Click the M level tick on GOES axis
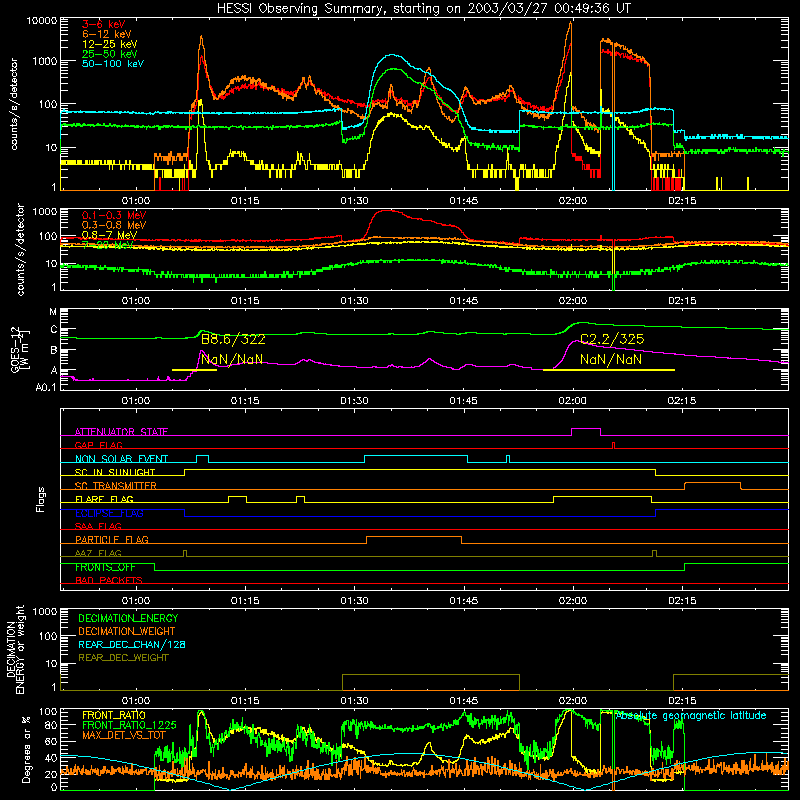800x800 pixels. point(53,312)
